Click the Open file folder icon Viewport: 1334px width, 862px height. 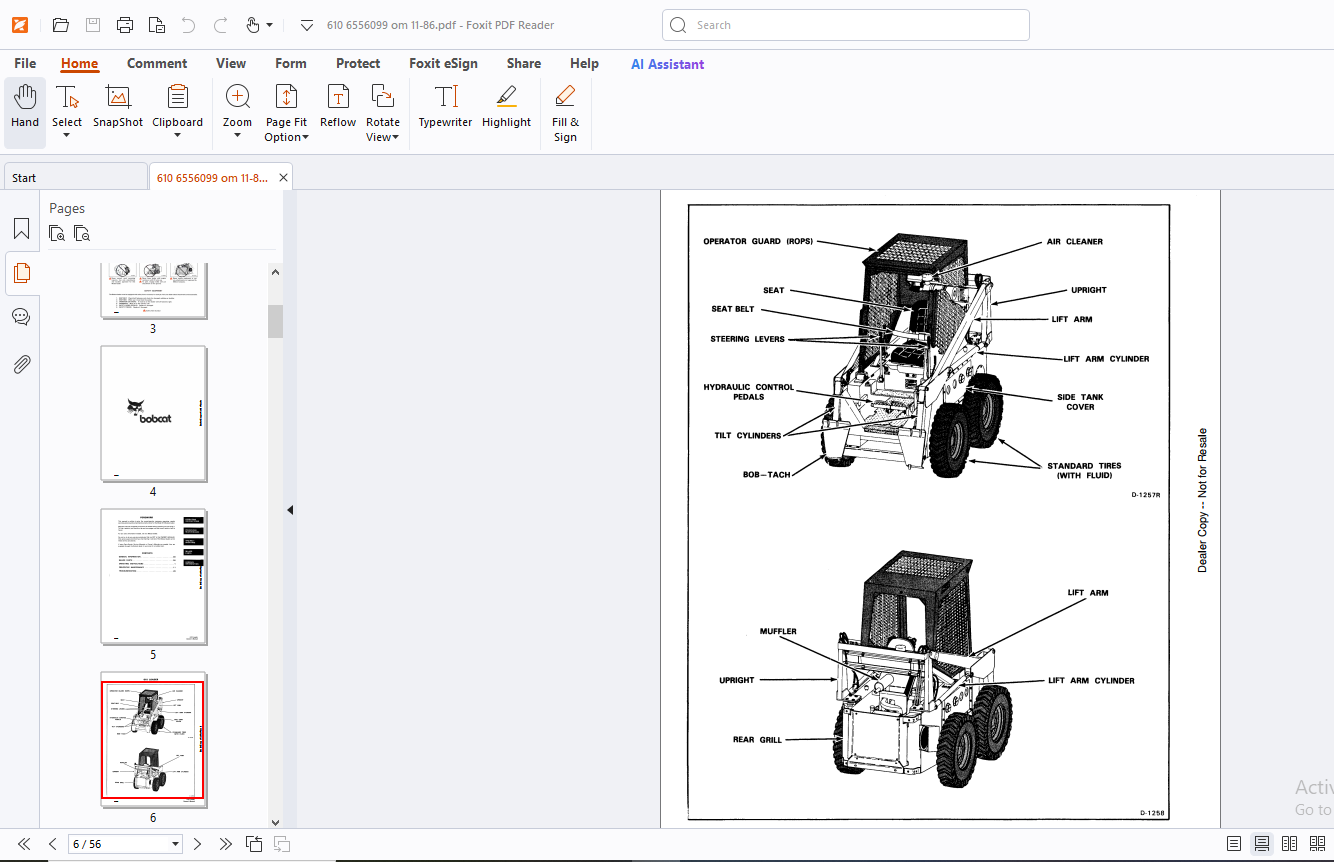pos(61,25)
